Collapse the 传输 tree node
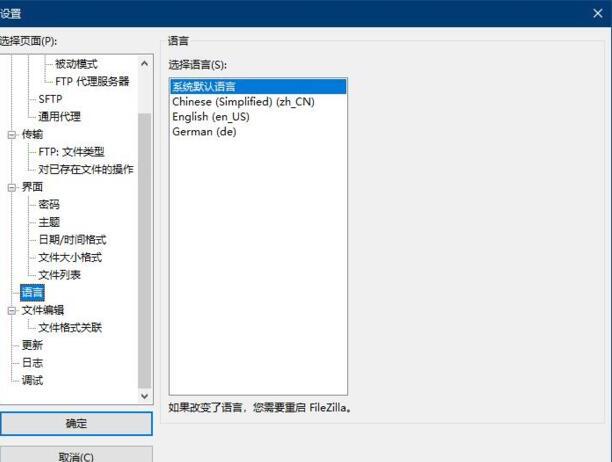Screen dimensions: 612x462 tap(12, 135)
